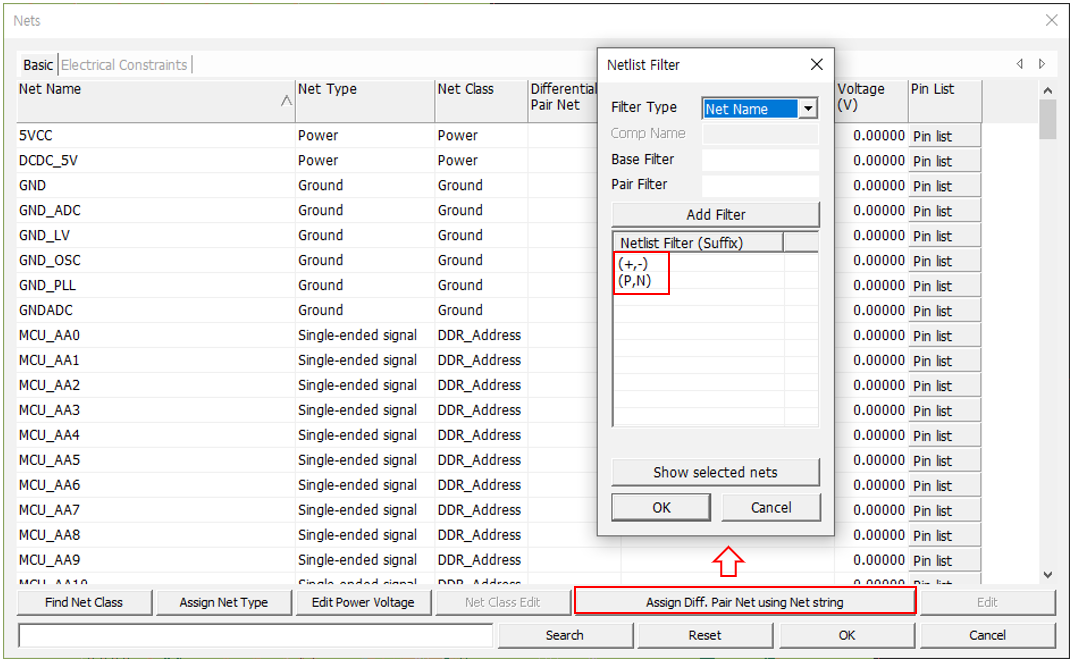Close the Netlist Filter dialog

[x=816, y=65]
